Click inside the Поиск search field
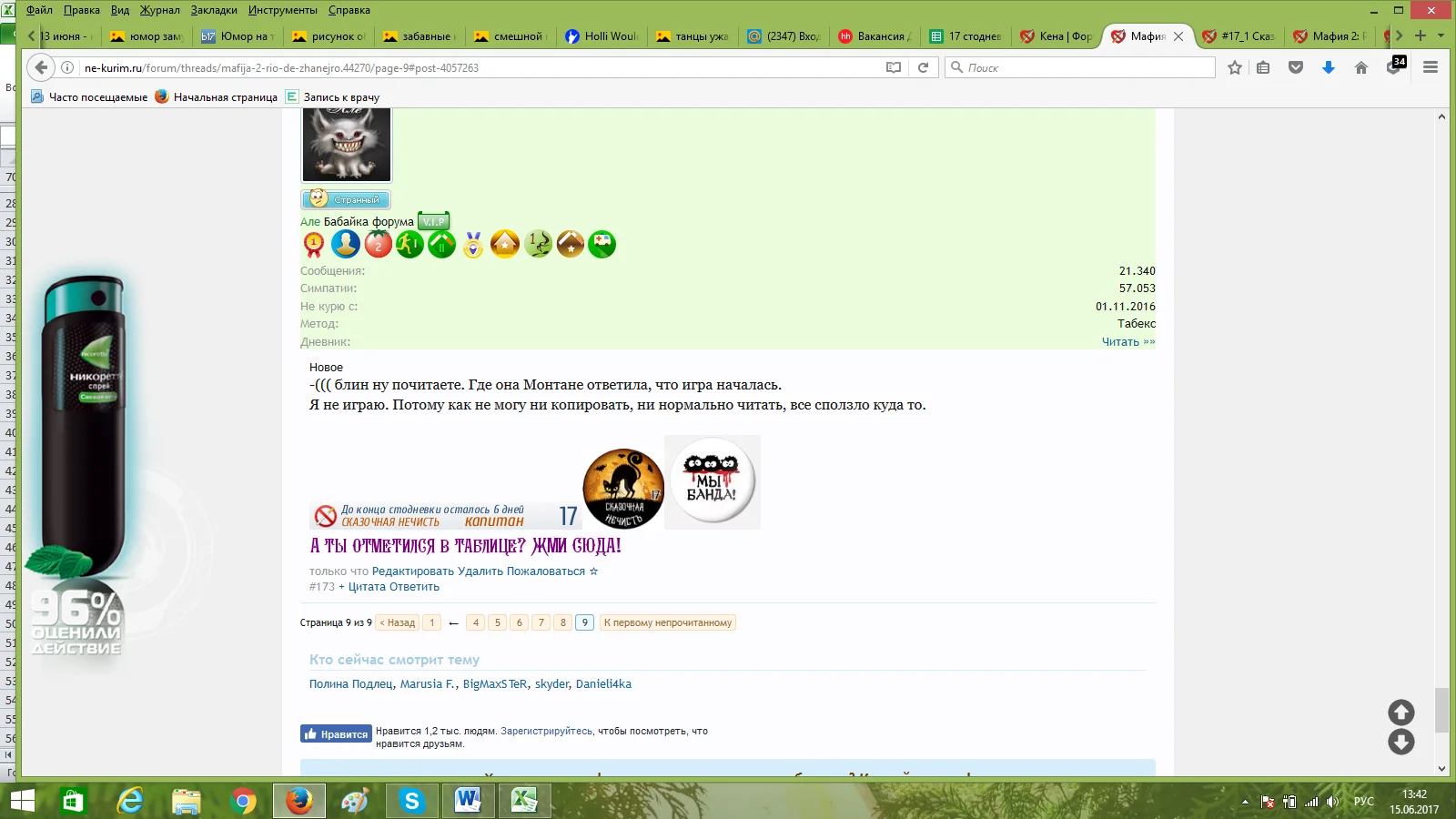 point(1080,67)
